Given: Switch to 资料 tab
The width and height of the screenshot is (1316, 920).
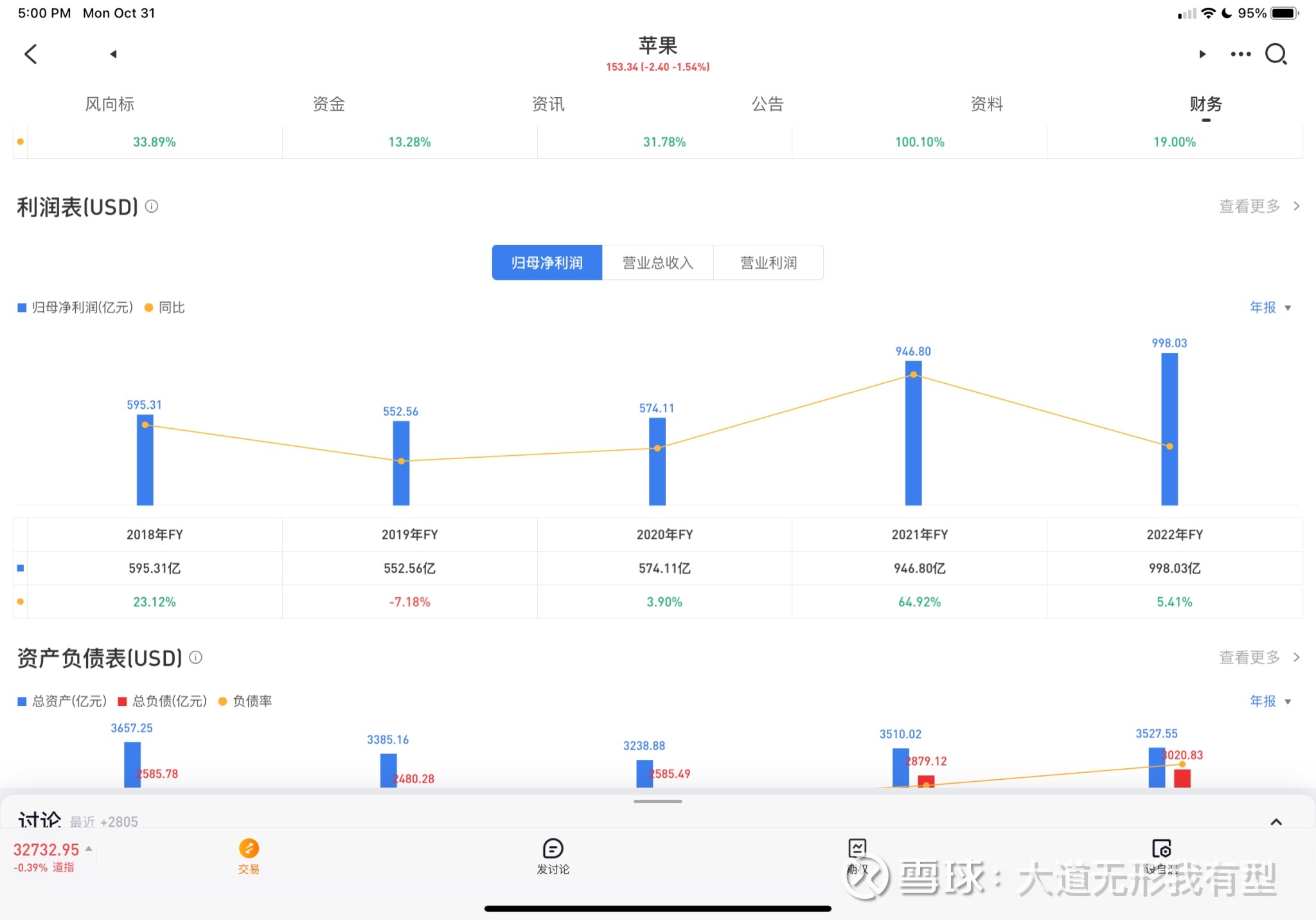Looking at the screenshot, I should 987,104.
